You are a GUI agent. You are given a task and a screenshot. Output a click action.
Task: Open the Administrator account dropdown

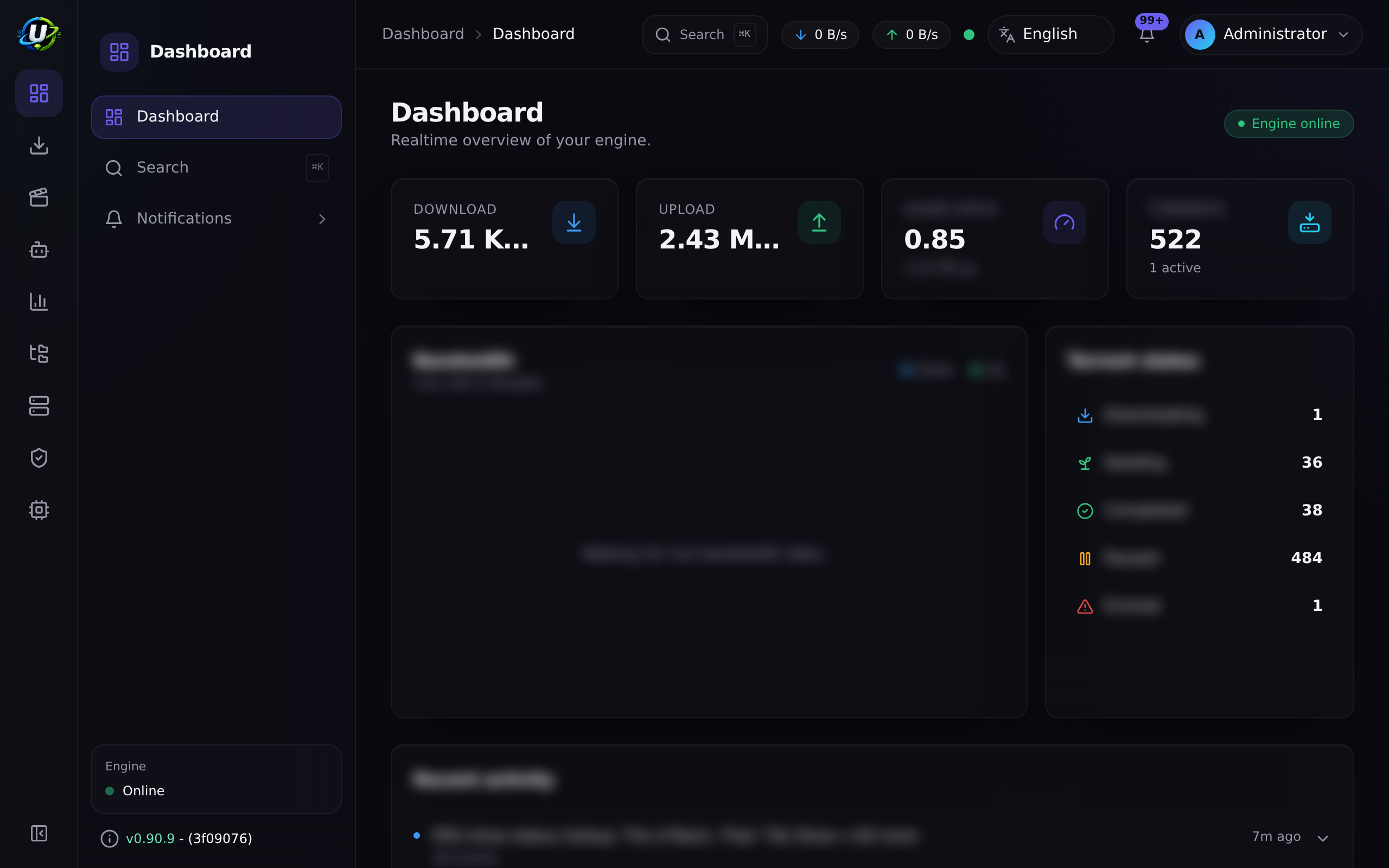pyautogui.click(x=1271, y=34)
